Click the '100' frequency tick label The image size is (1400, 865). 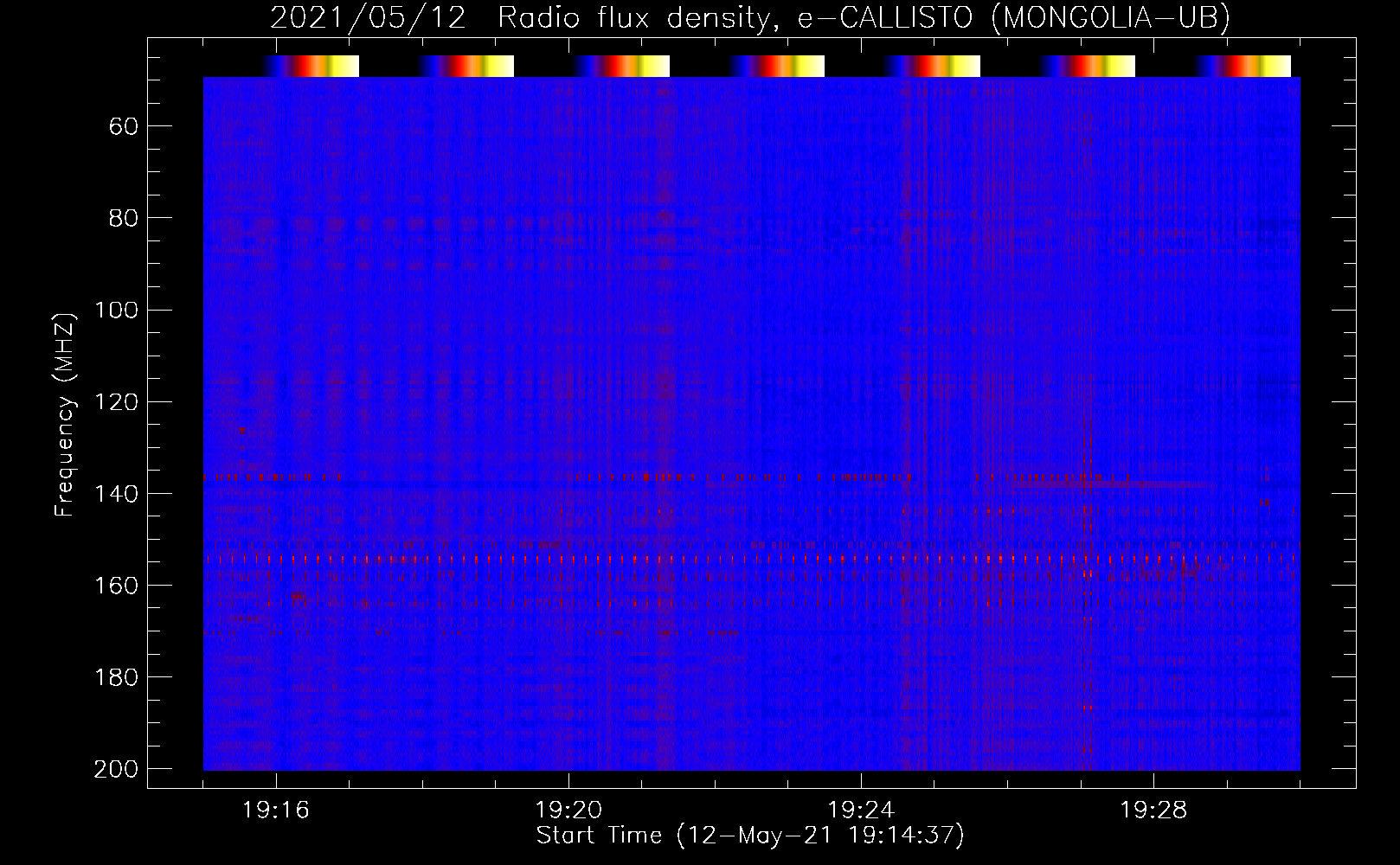[x=115, y=310]
